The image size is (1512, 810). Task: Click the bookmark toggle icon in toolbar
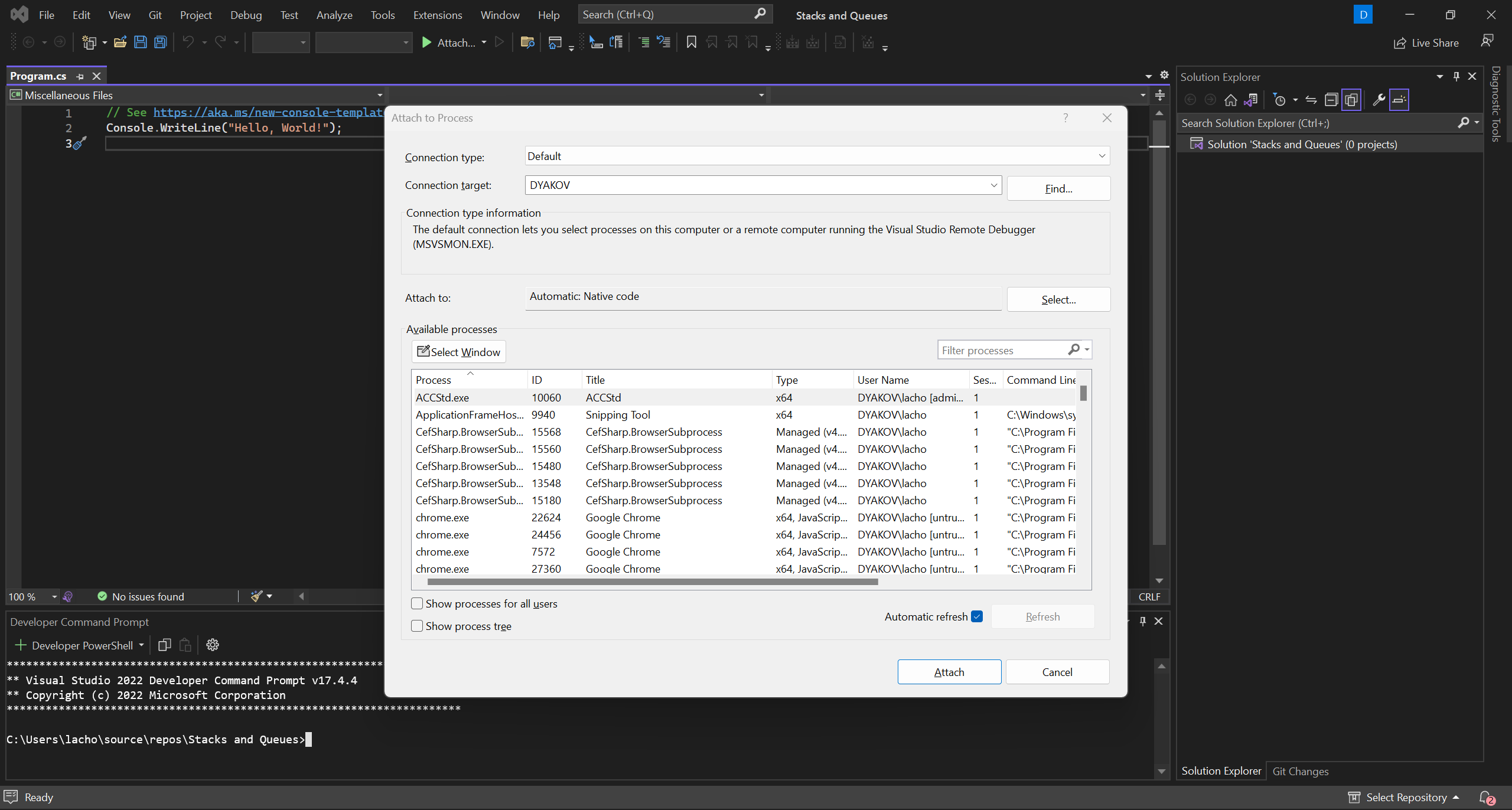pos(691,43)
